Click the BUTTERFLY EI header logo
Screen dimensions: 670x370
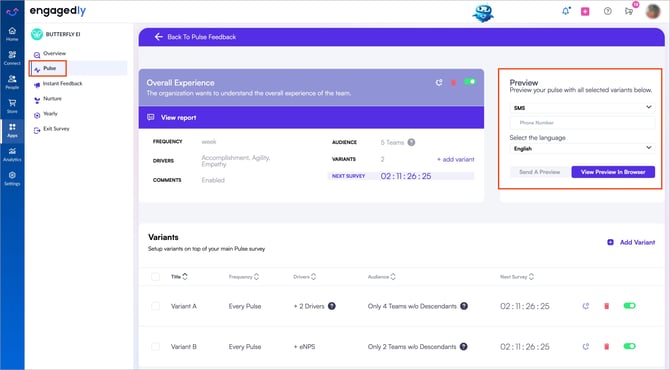tap(37, 34)
